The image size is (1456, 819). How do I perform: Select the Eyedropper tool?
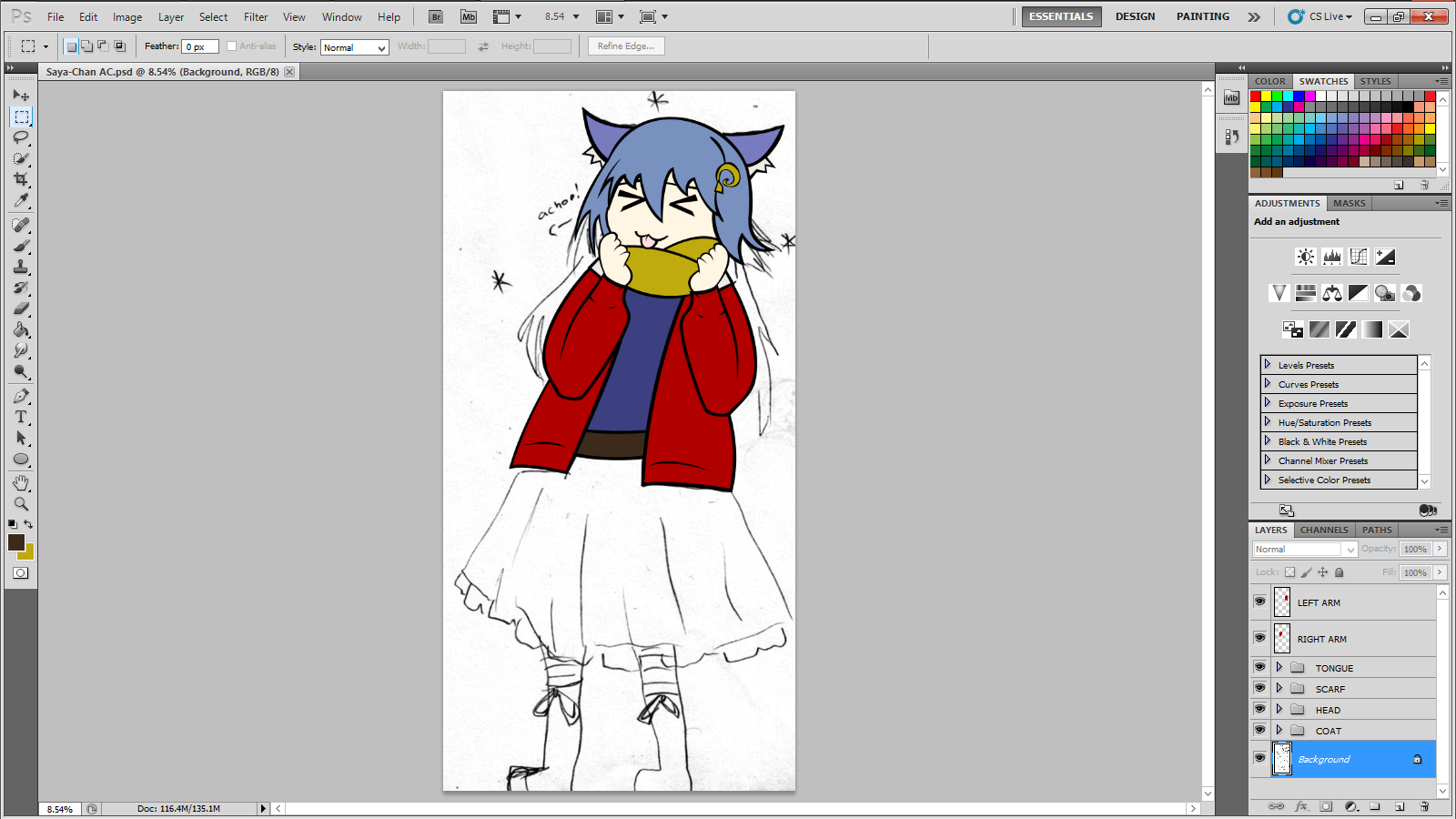pos(21,200)
